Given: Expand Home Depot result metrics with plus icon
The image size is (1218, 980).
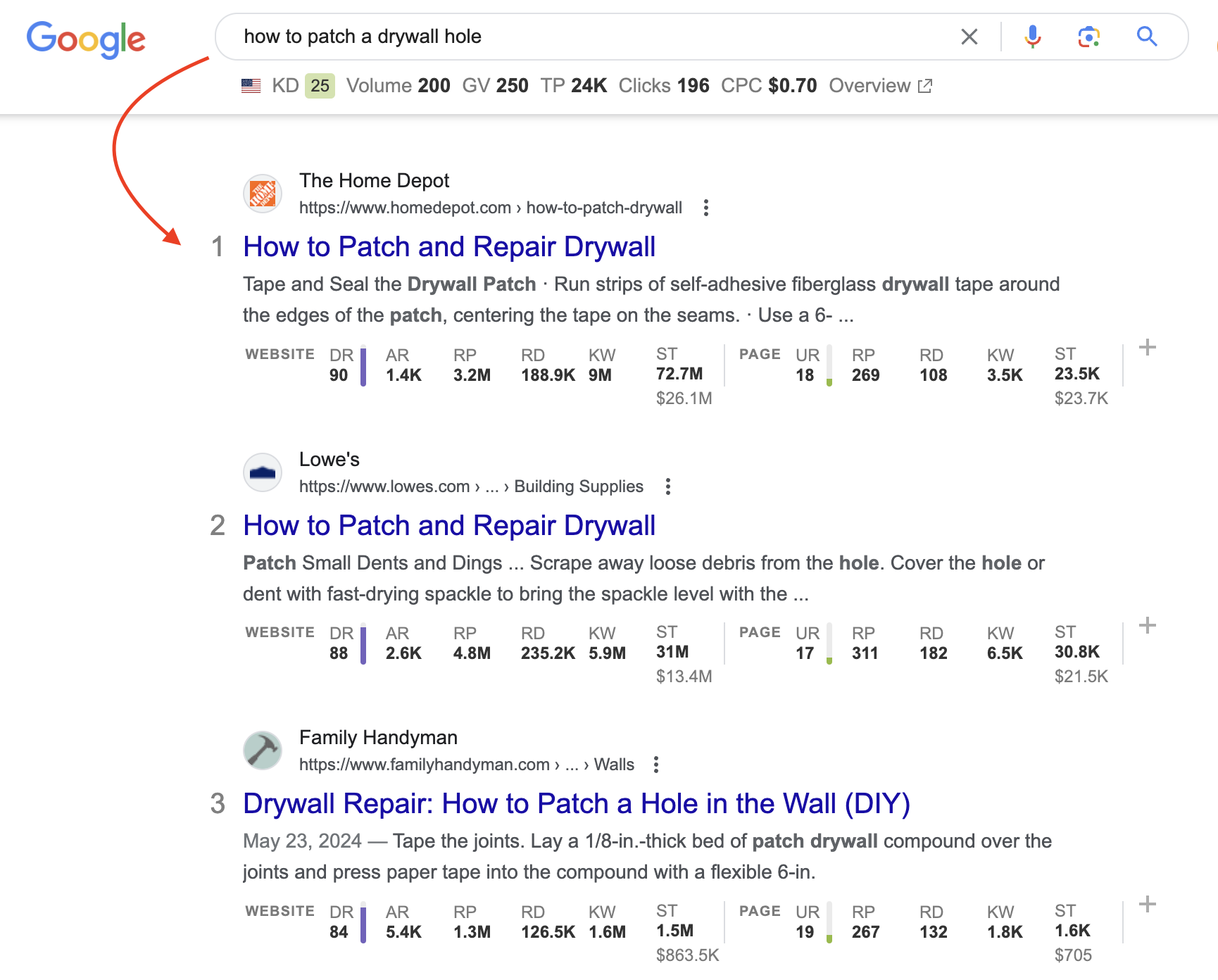Looking at the screenshot, I should [x=1148, y=347].
